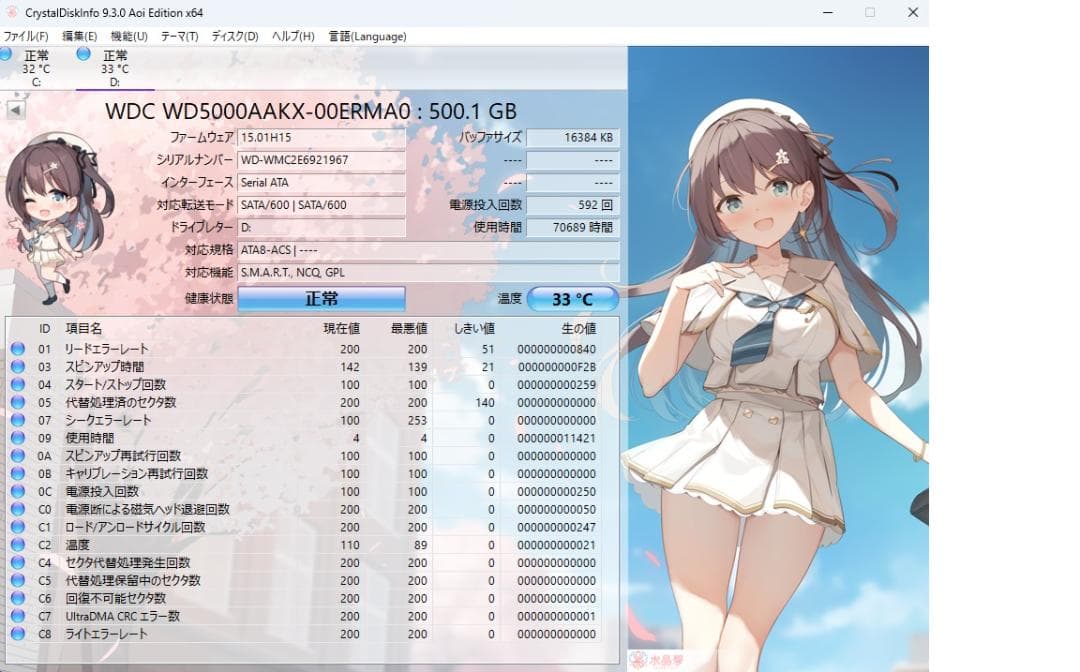This screenshot has width=1080, height=672.
Task: Click the 正常 health status button
Action: point(320,298)
